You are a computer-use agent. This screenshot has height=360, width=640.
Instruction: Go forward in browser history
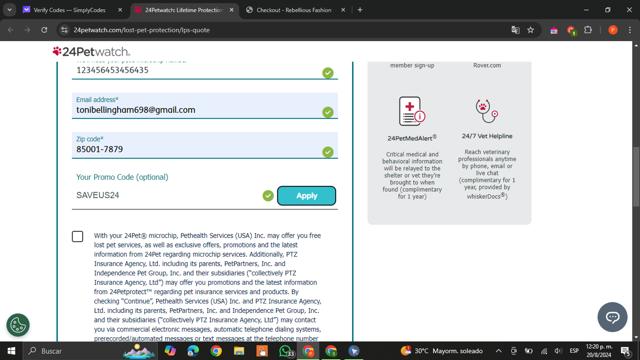tap(27, 30)
